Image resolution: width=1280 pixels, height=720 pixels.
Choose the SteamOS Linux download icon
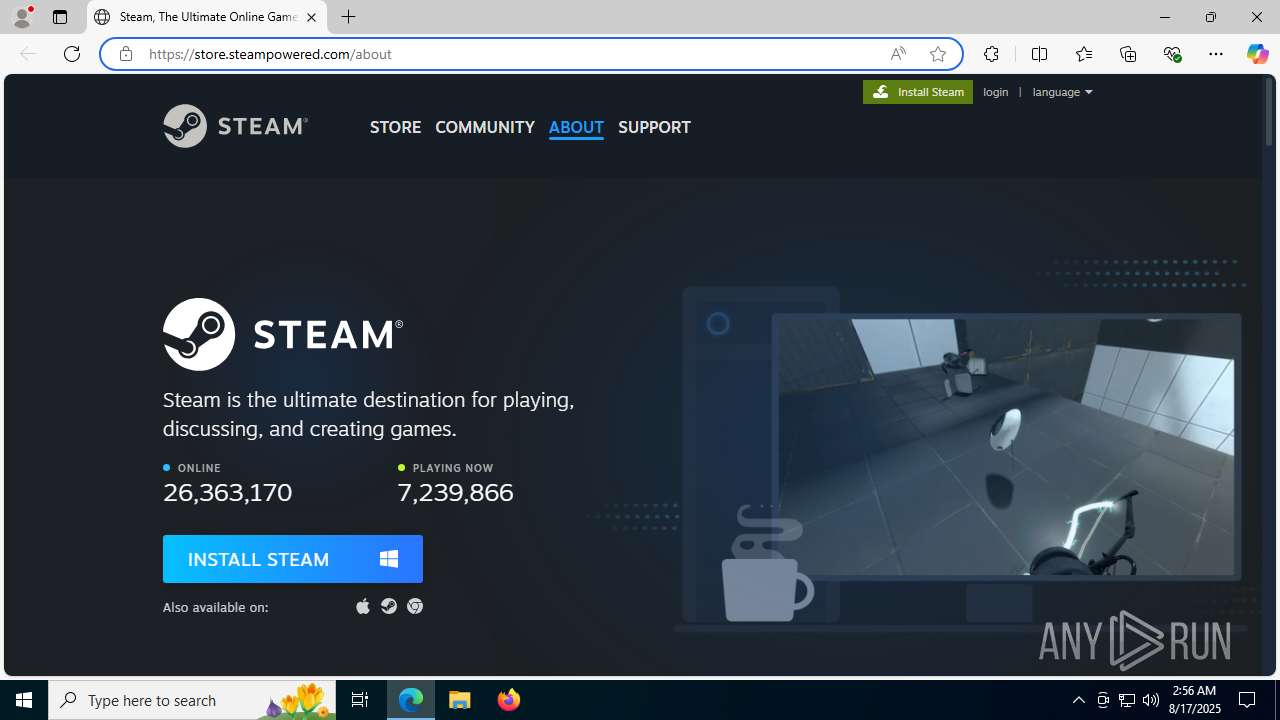tap(389, 606)
